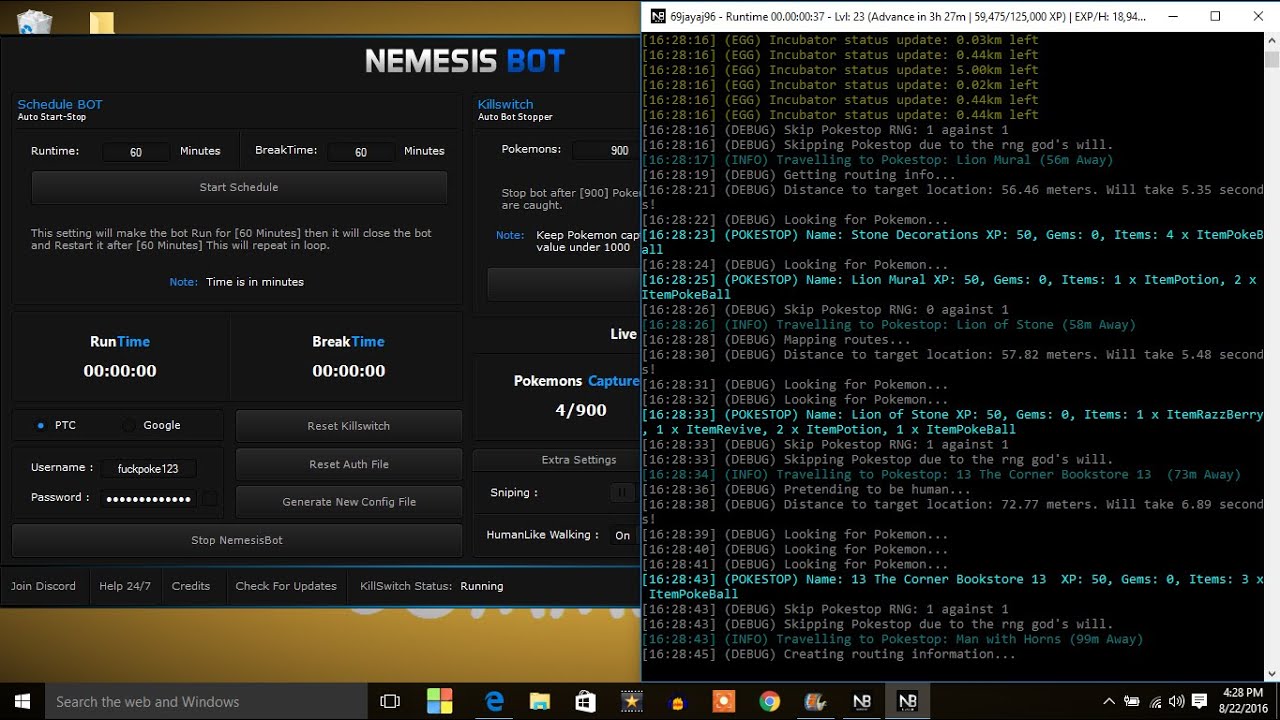Click the console scrollbar up arrow
Viewport: 1280px width, 720px height.
point(1271,41)
